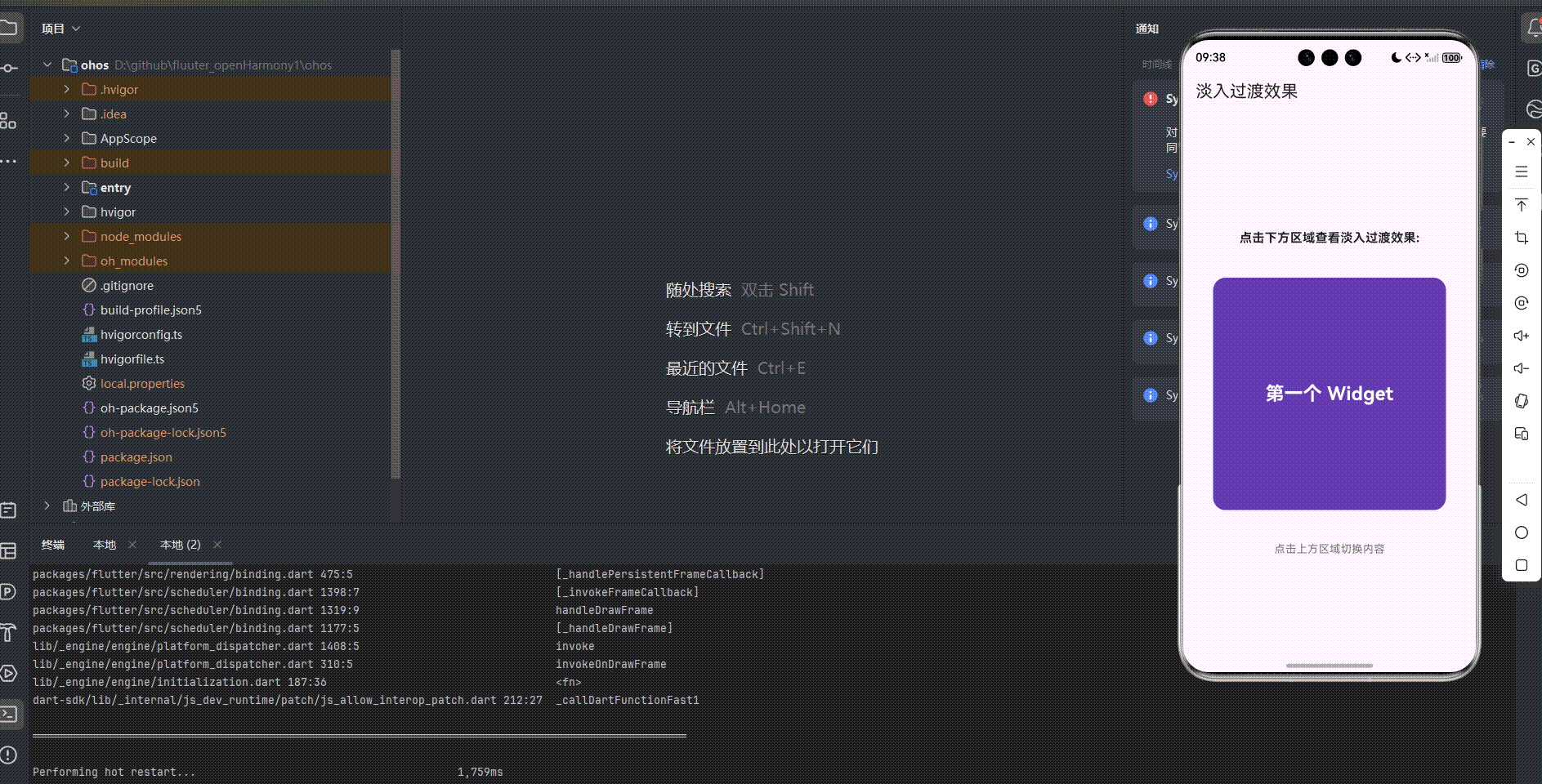
Task: Open hvigorconfig.ts file
Action: pos(141,334)
